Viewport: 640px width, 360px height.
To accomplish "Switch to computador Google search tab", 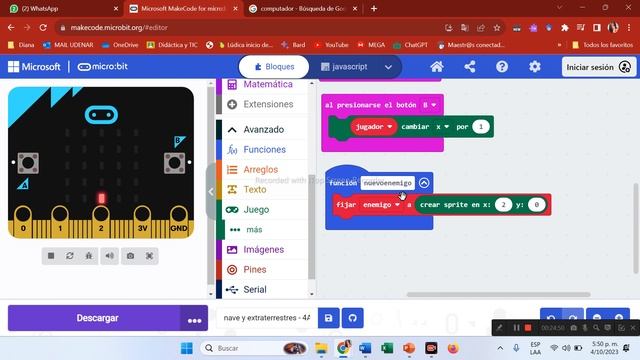I will [302, 9].
